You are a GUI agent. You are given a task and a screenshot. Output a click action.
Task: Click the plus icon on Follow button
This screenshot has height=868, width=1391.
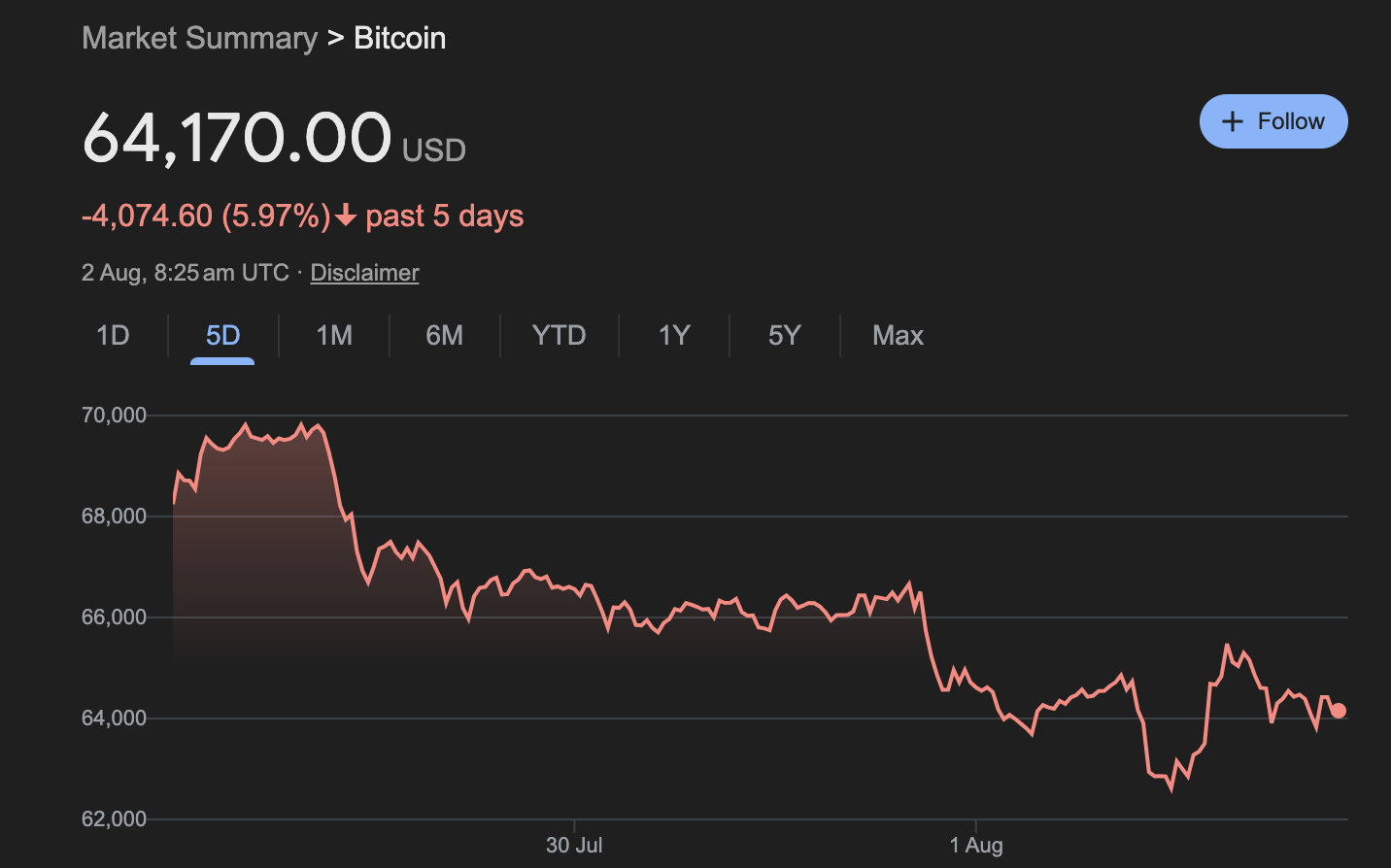coord(1233,121)
